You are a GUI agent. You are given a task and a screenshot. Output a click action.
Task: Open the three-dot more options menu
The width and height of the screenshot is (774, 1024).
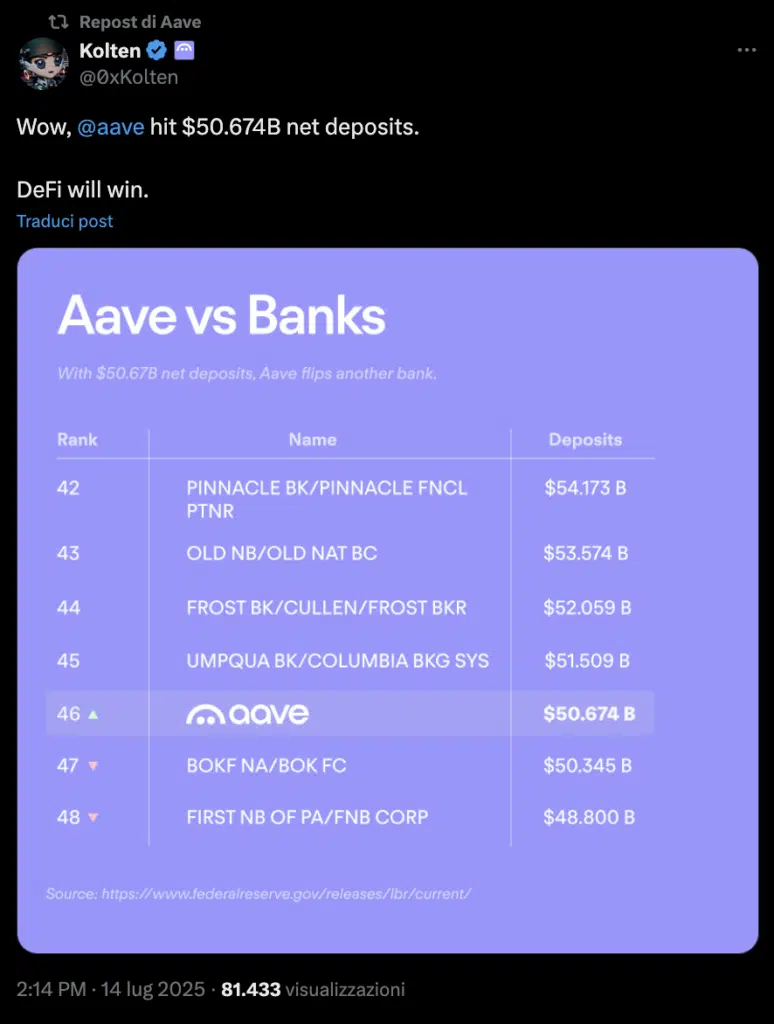tap(746, 50)
